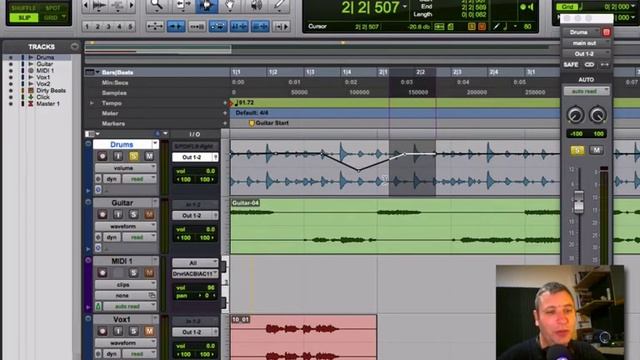Click the horizontal zoom out left arrow

(86, 5)
